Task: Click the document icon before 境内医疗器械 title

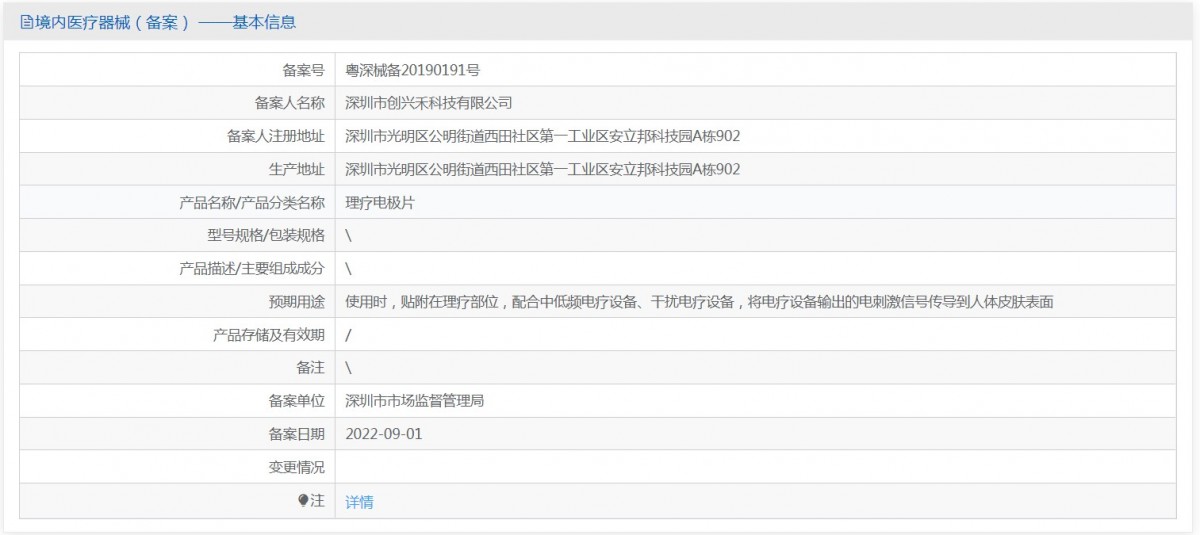Action: [x=26, y=21]
